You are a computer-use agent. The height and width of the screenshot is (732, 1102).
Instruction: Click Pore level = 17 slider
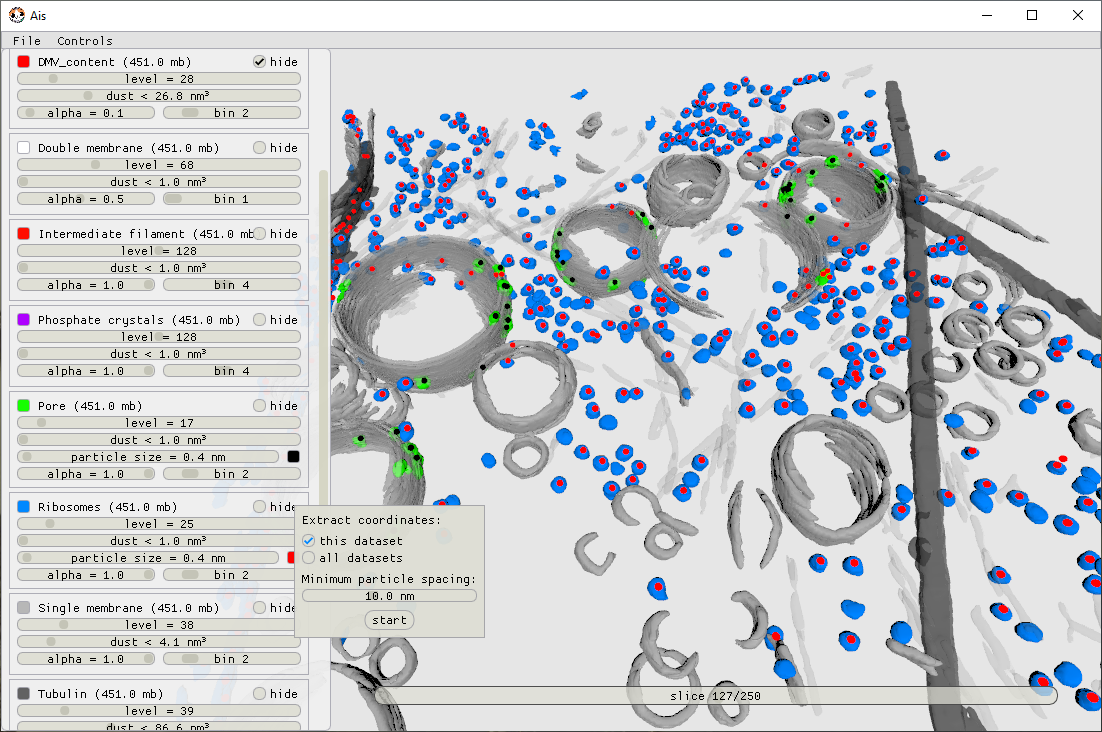point(159,422)
